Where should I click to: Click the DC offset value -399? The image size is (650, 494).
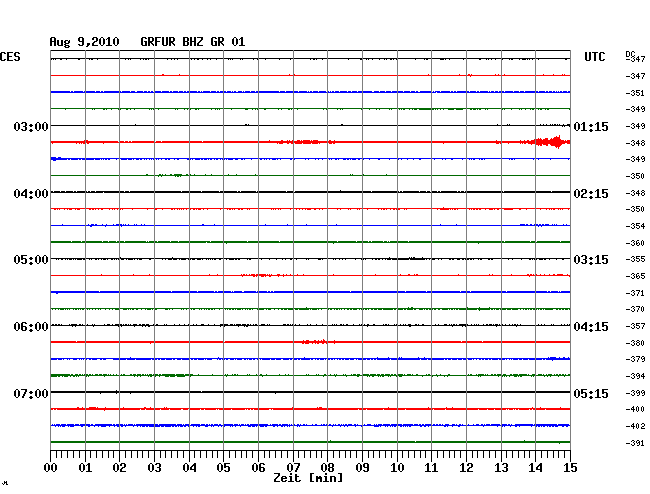[x=635, y=393]
